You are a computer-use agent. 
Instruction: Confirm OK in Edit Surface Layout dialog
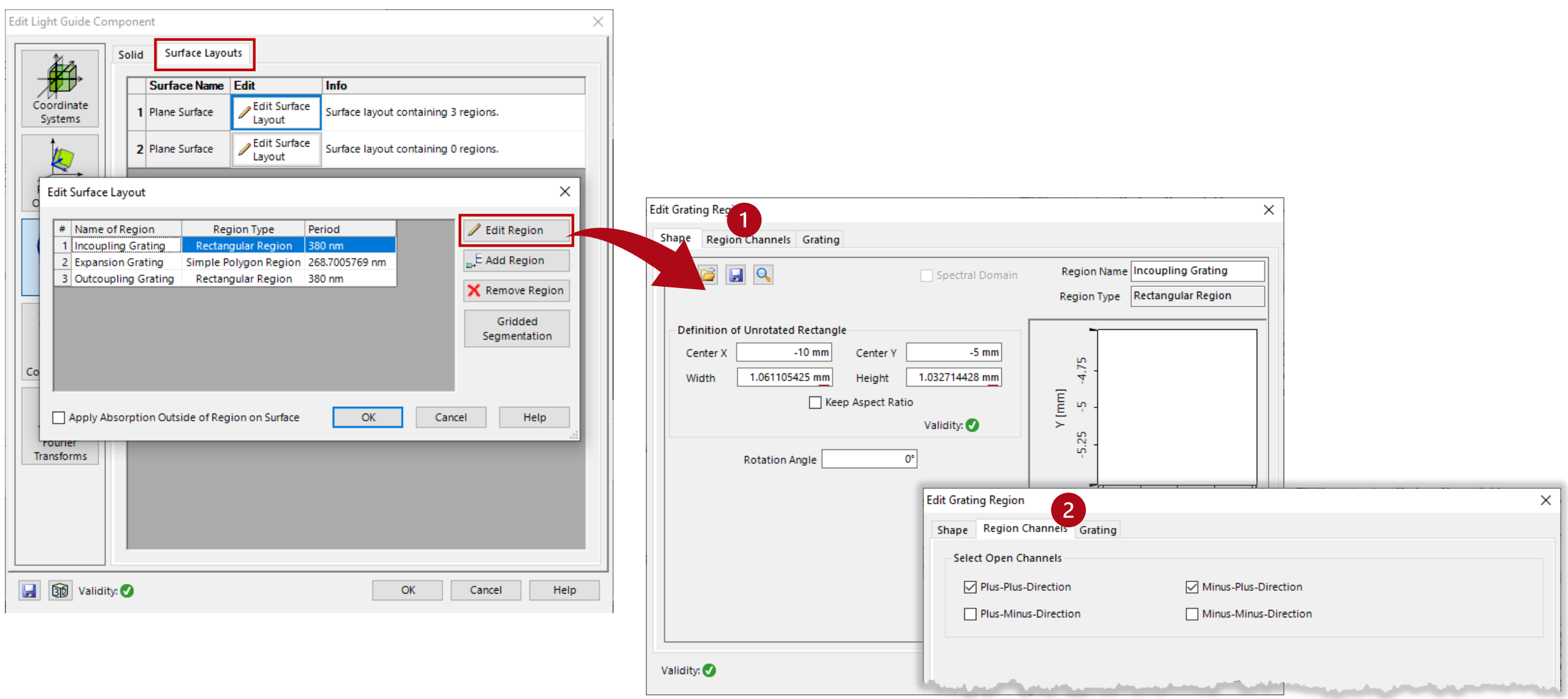[368, 418]
